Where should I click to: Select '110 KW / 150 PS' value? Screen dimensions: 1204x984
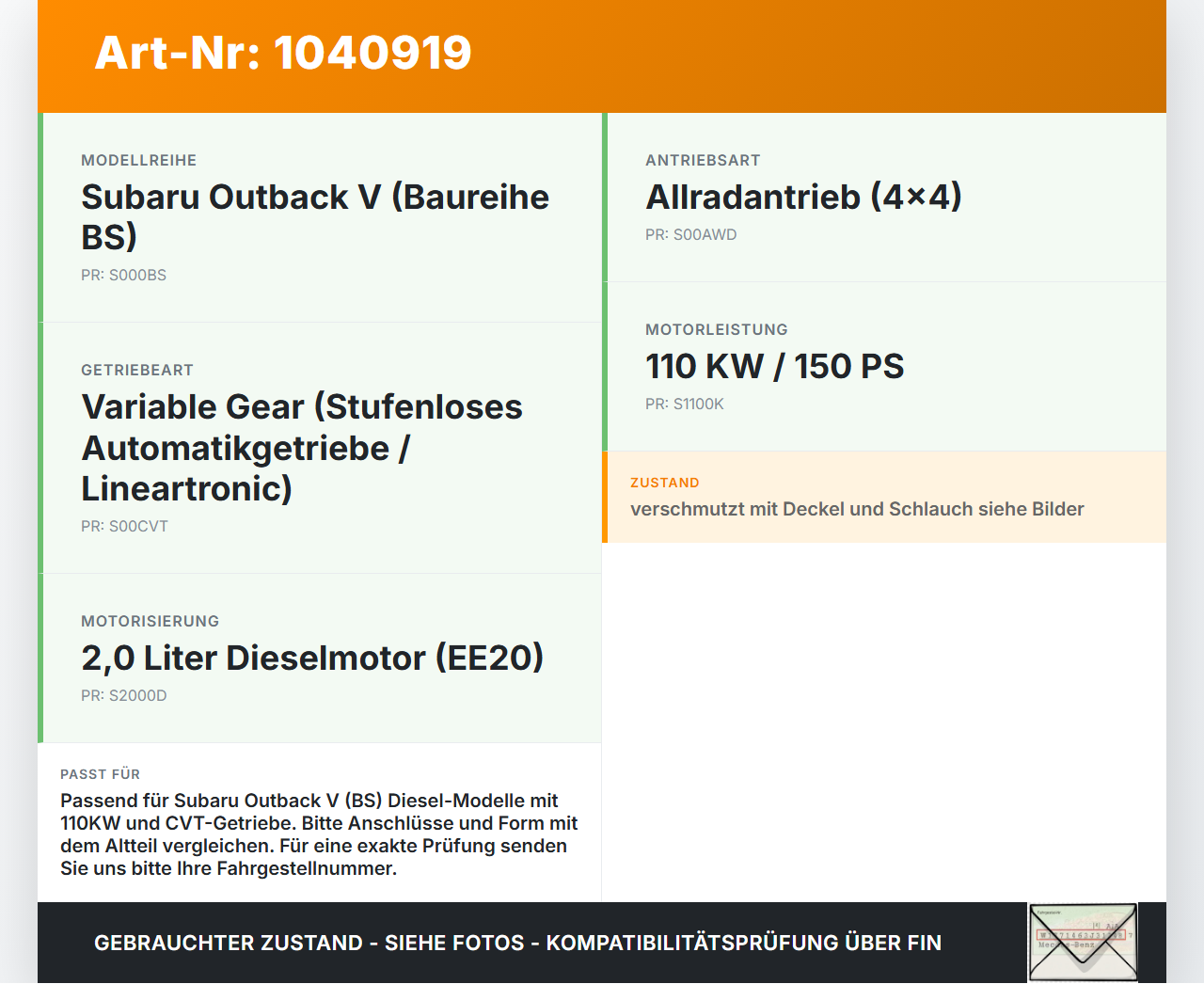point(774,367)
